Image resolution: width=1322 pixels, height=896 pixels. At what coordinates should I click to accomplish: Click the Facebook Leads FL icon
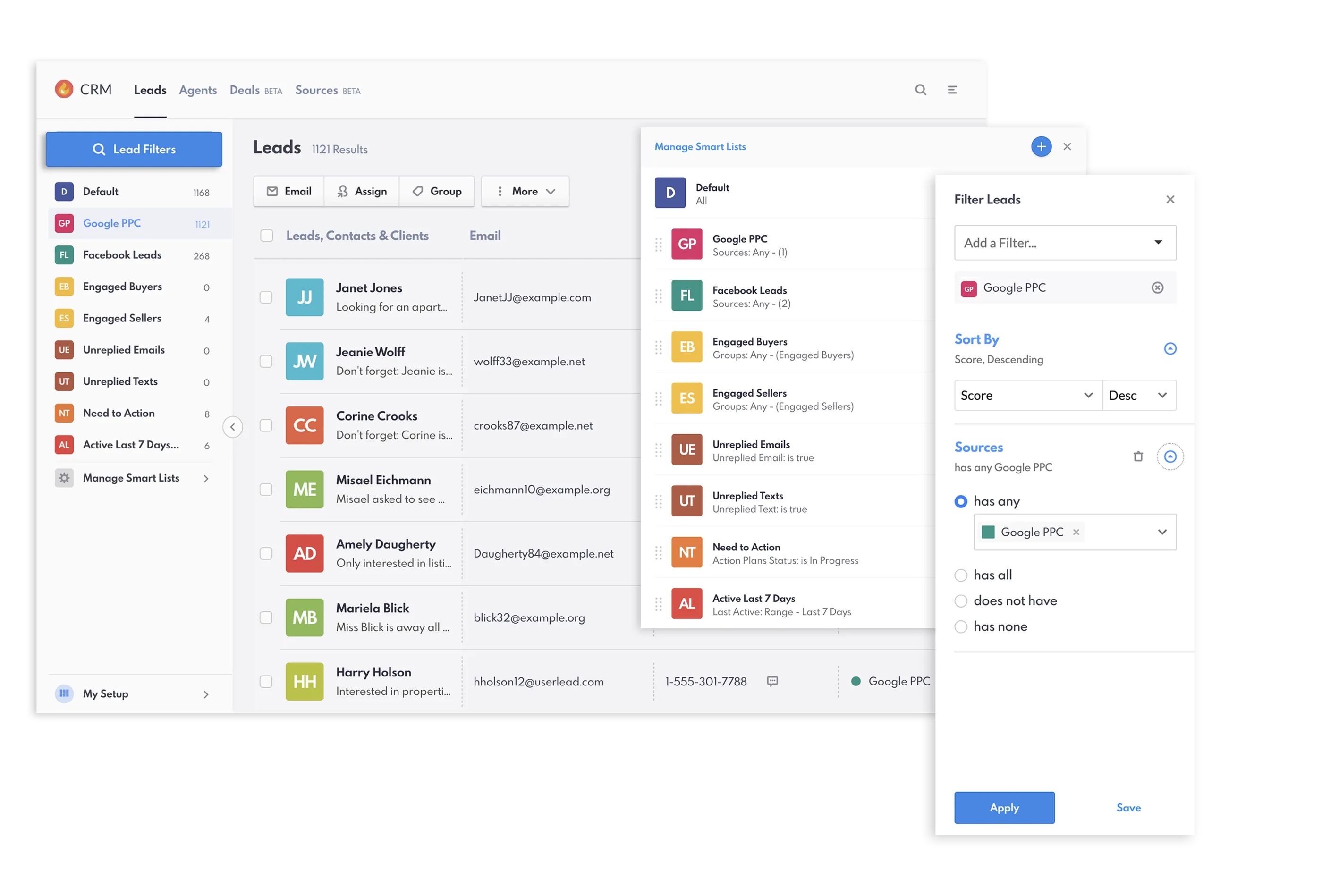tap(64, 255)
